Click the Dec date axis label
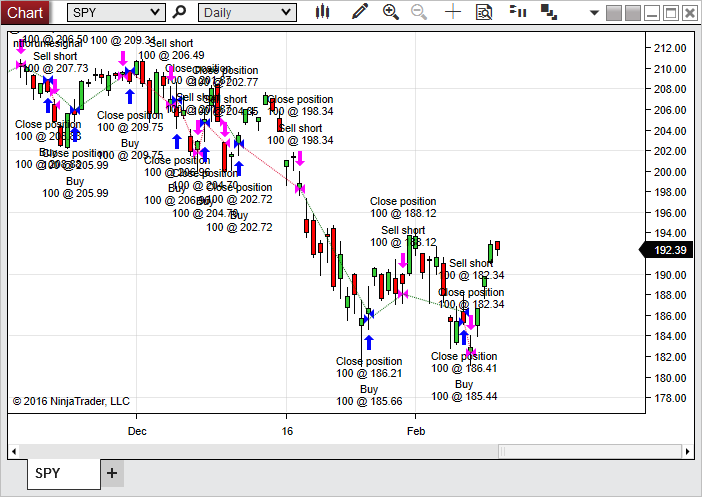Image resolution: width=702 pixels, height=497 pixels. click(x=137, y=431)
